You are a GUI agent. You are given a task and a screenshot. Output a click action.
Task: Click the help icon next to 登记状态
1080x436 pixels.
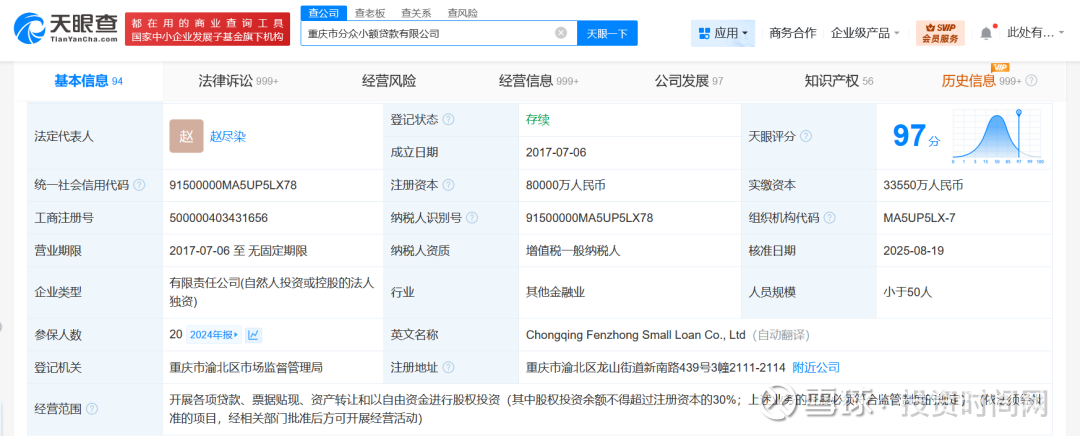(x=448, y=119)
